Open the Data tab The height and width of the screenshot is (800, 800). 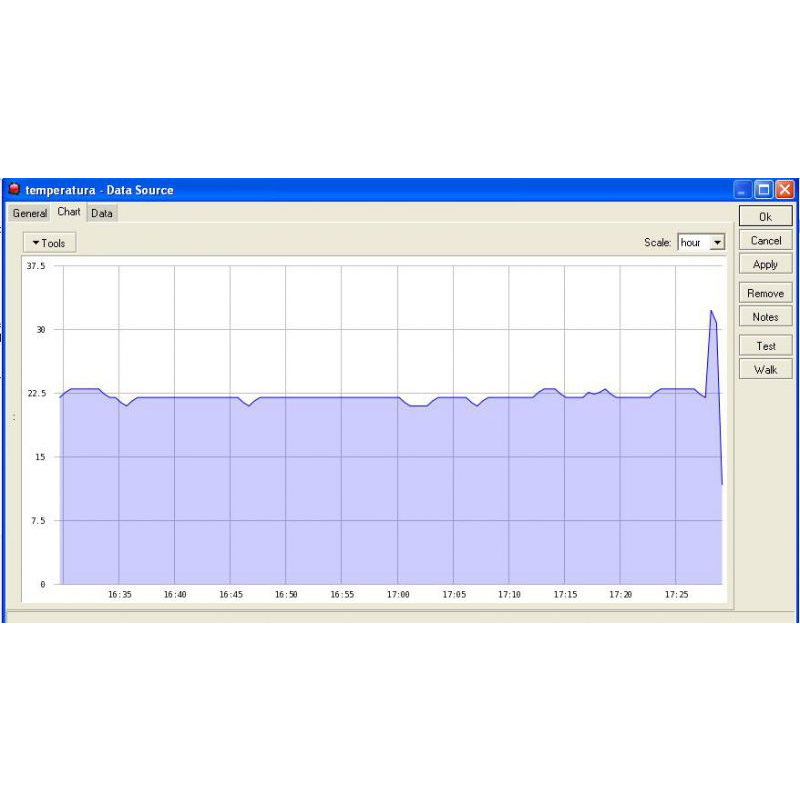[x=102, y=213]
